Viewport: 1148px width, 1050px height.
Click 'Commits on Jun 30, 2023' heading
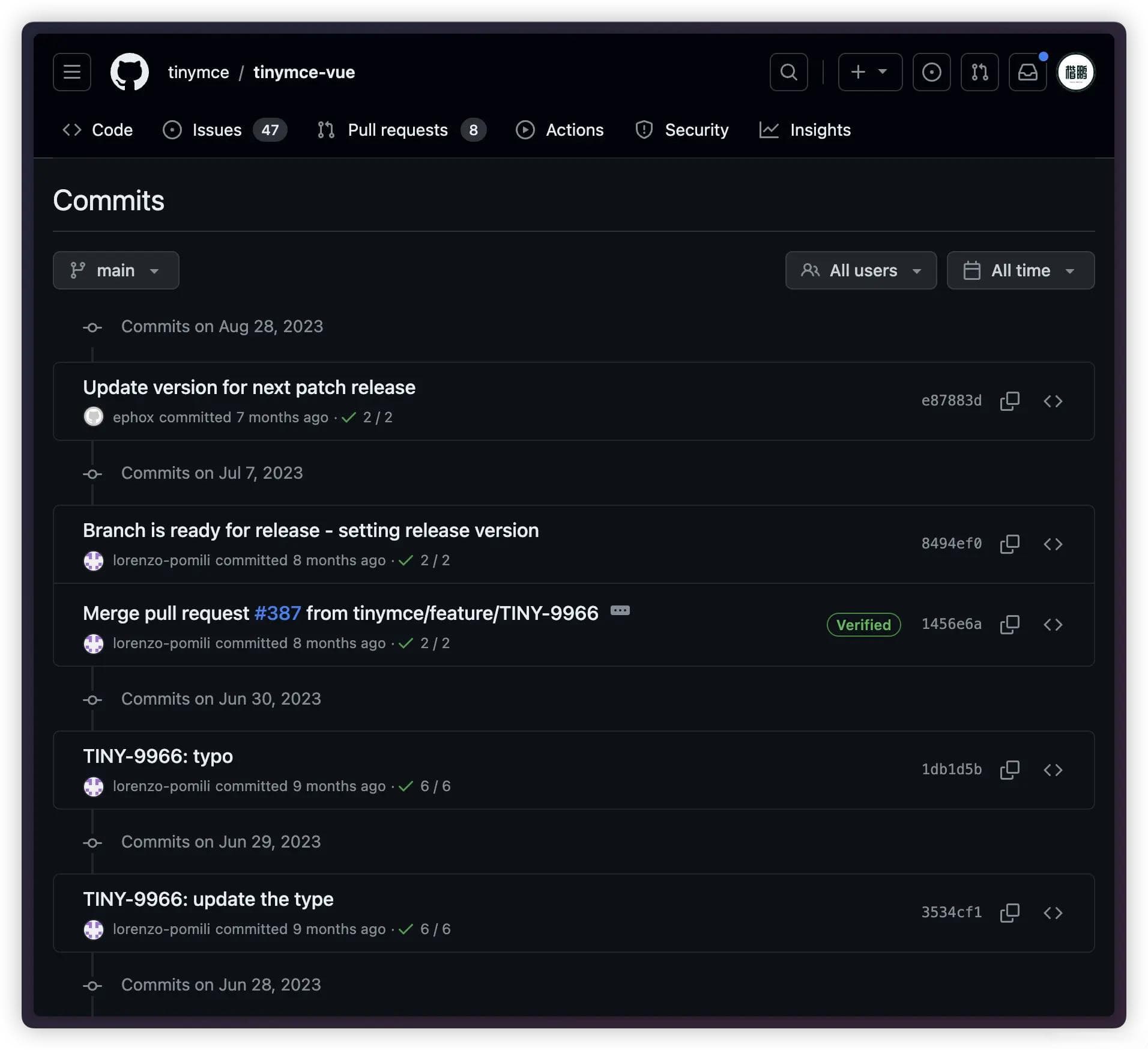point(221,699)
